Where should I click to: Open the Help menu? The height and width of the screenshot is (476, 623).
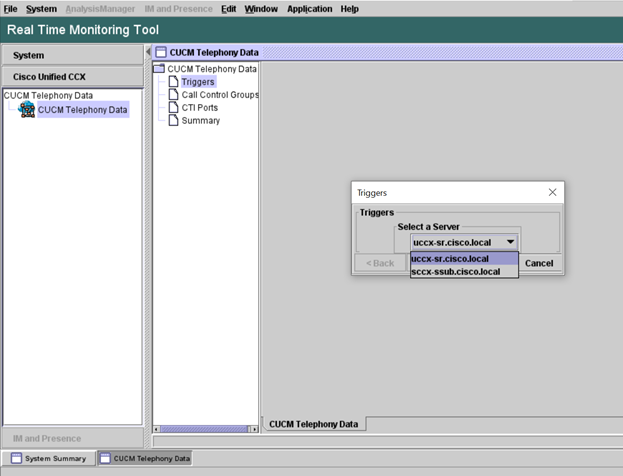(x=349, y=9)
